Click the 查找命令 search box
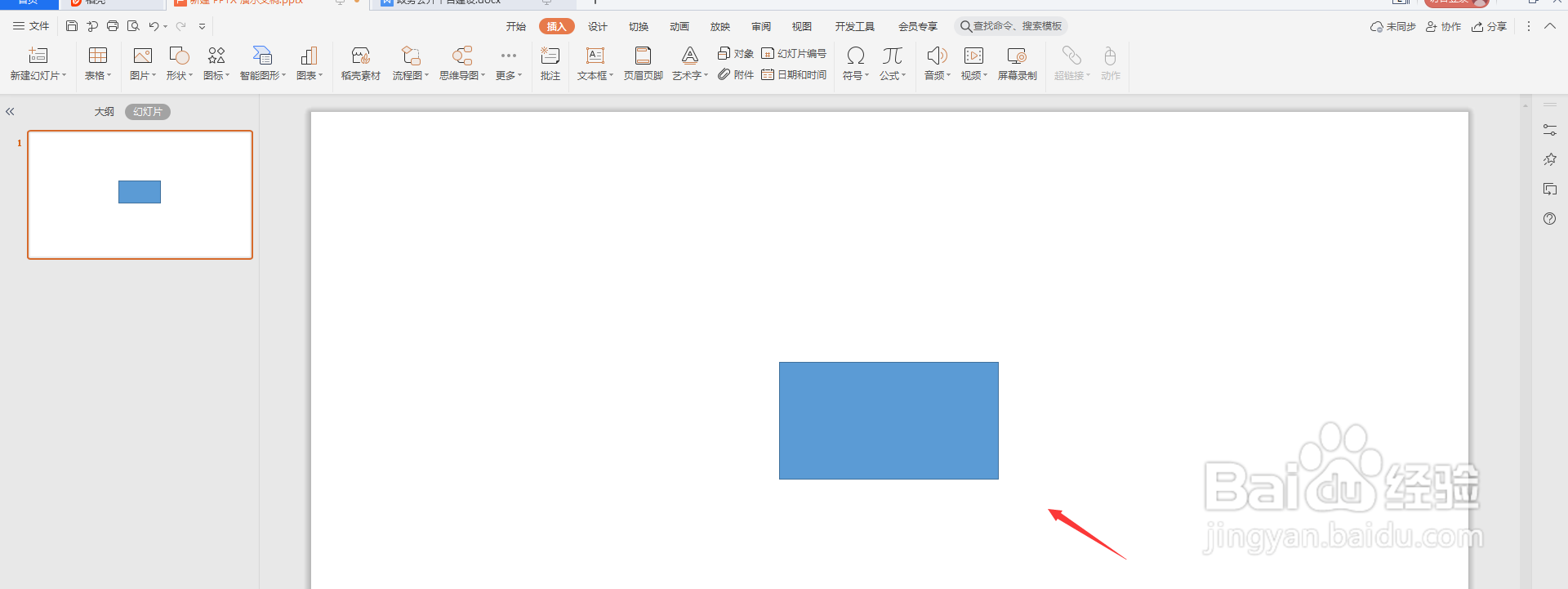 (x=1011, y=26)
